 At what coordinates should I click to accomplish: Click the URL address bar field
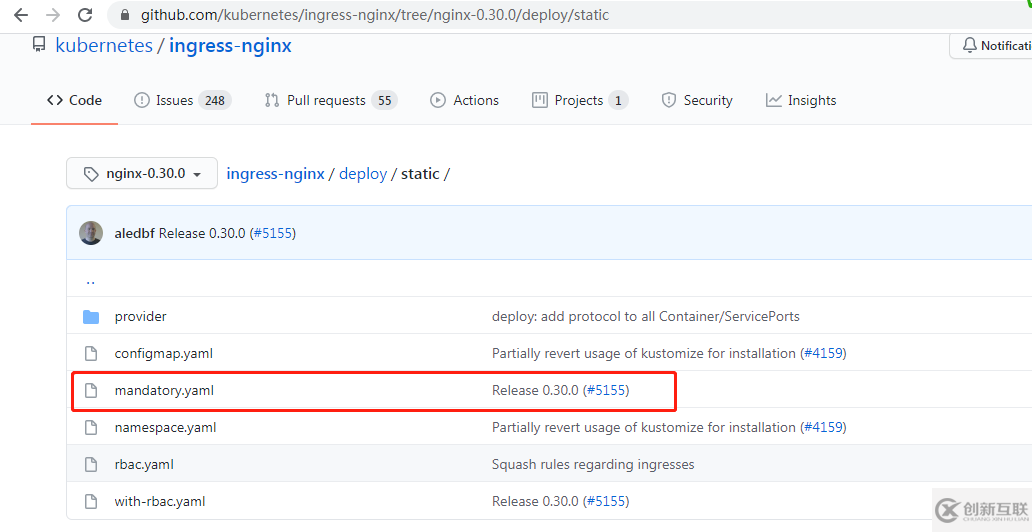(500, 15)
